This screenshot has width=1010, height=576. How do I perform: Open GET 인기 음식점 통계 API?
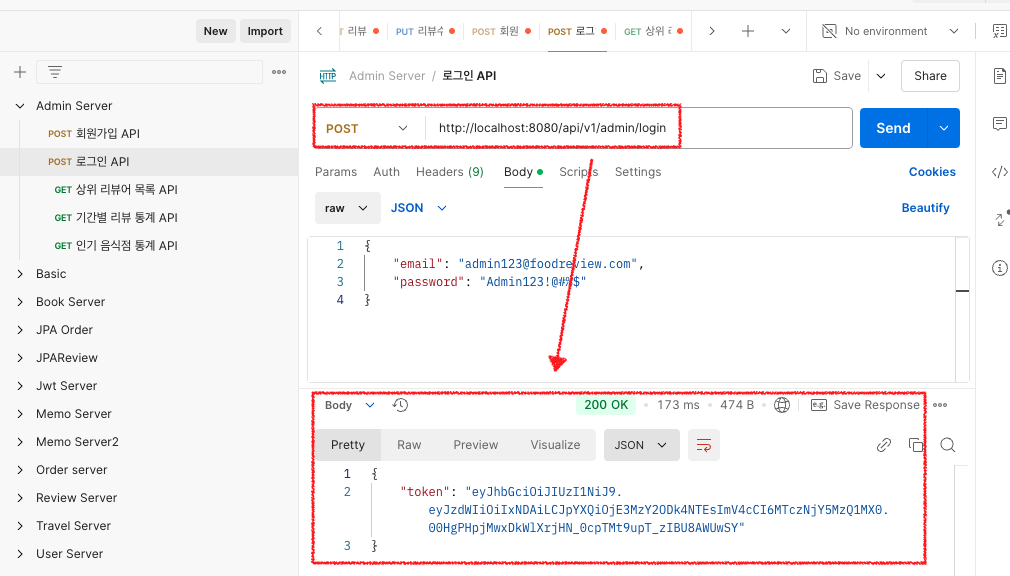click(116, 245)
